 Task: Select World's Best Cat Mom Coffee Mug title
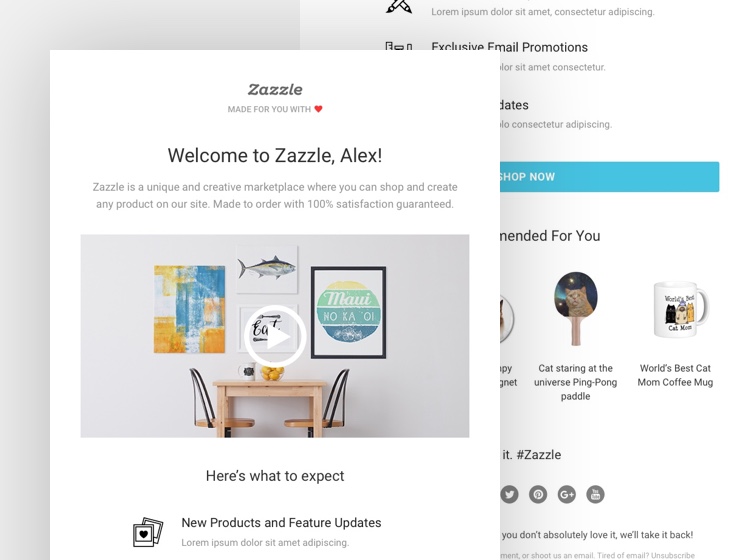tap(675, 375)
